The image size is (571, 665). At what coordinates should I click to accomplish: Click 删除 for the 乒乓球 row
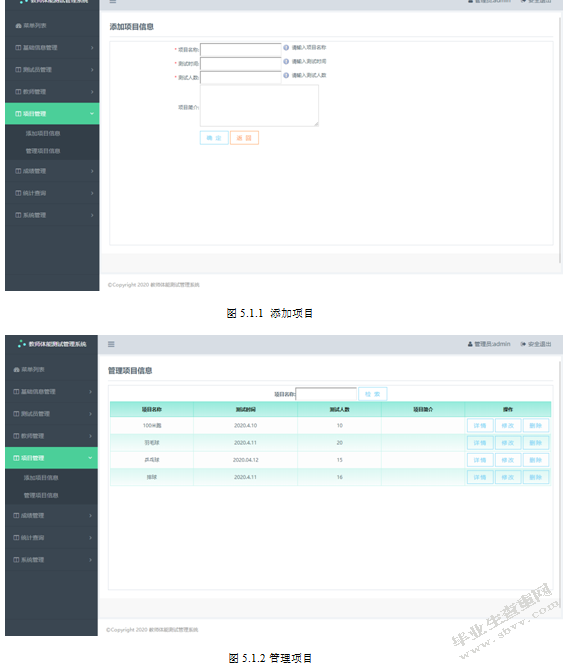pos(536,460)
